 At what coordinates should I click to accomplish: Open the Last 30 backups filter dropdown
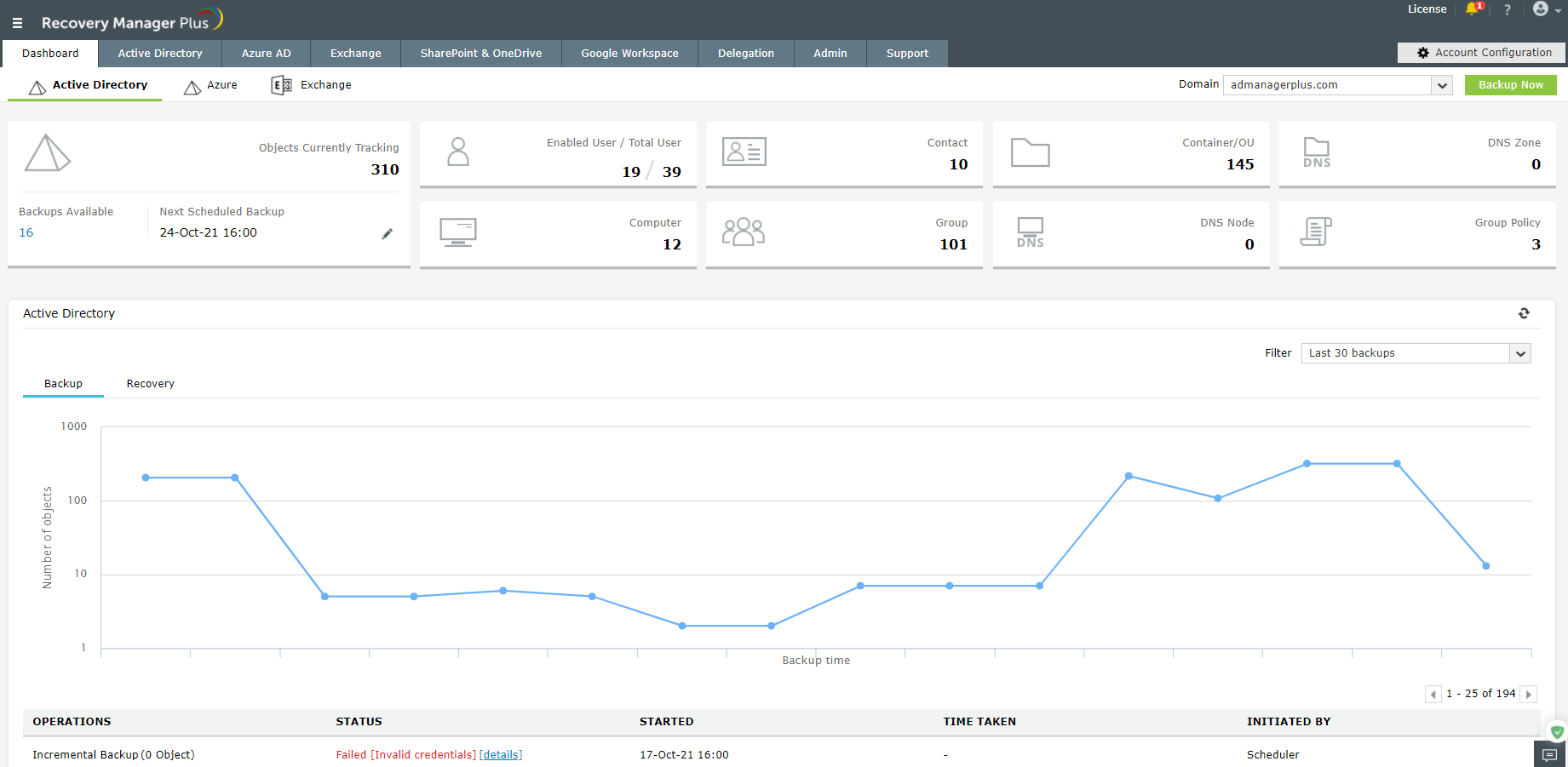1520,352
